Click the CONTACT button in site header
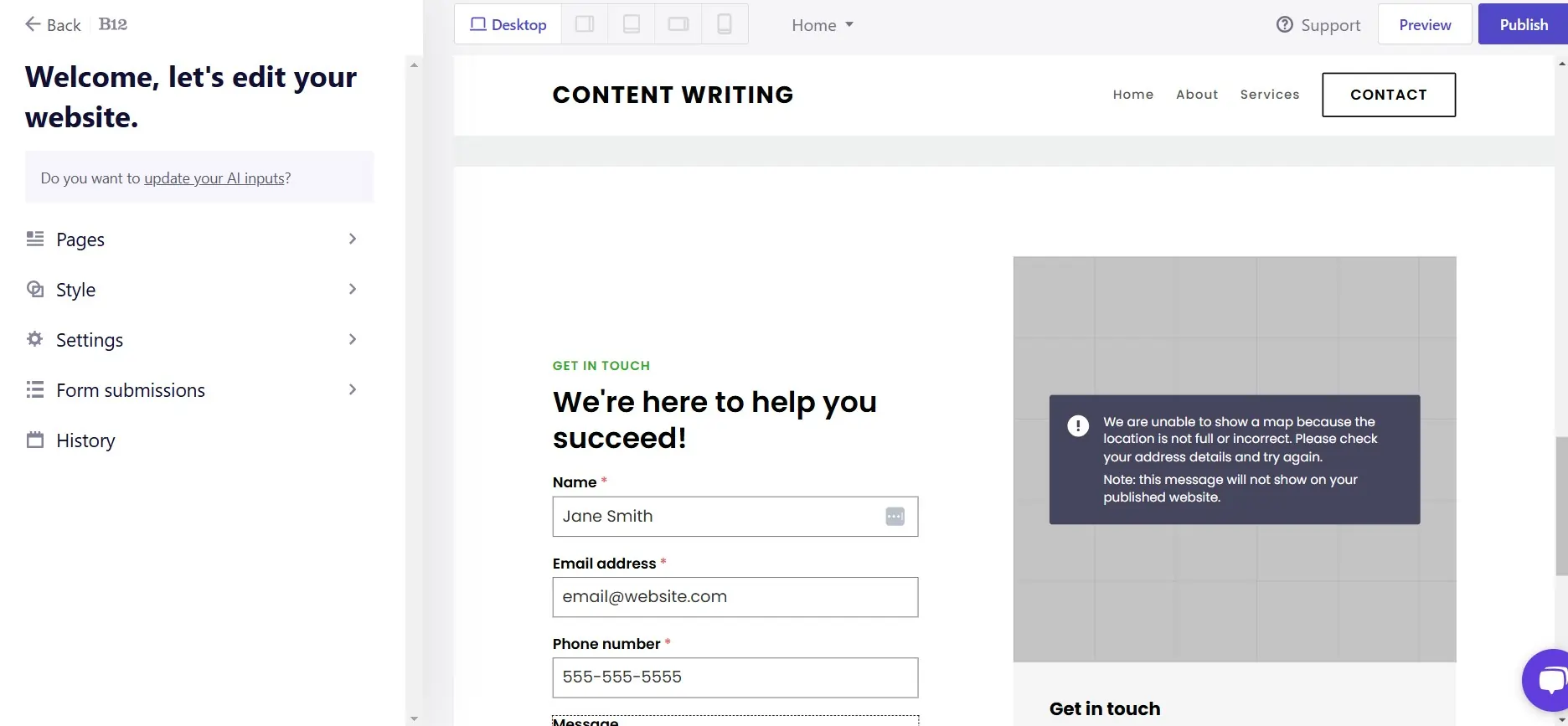 [x=1389, y=95]
